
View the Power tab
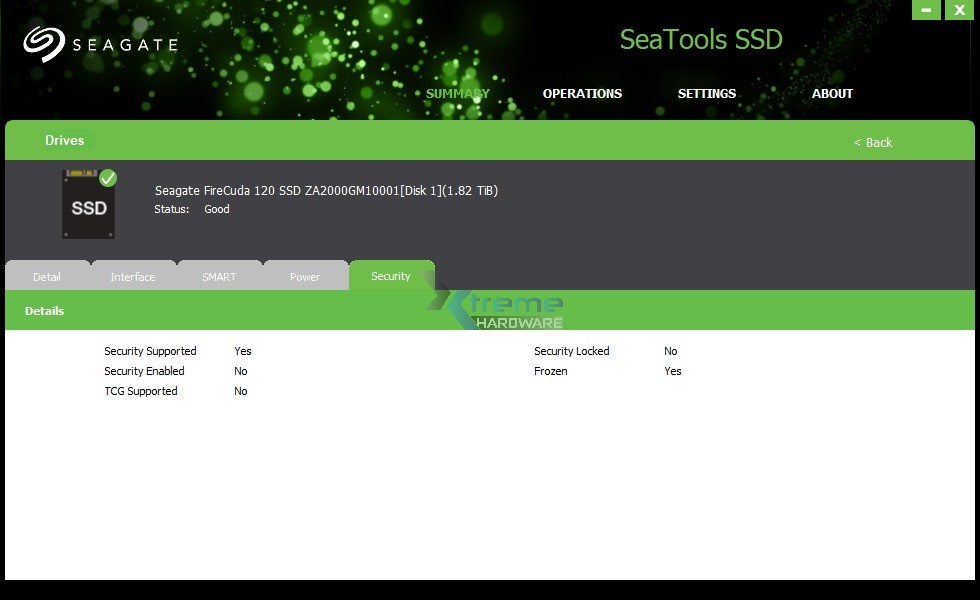(305, 276)
